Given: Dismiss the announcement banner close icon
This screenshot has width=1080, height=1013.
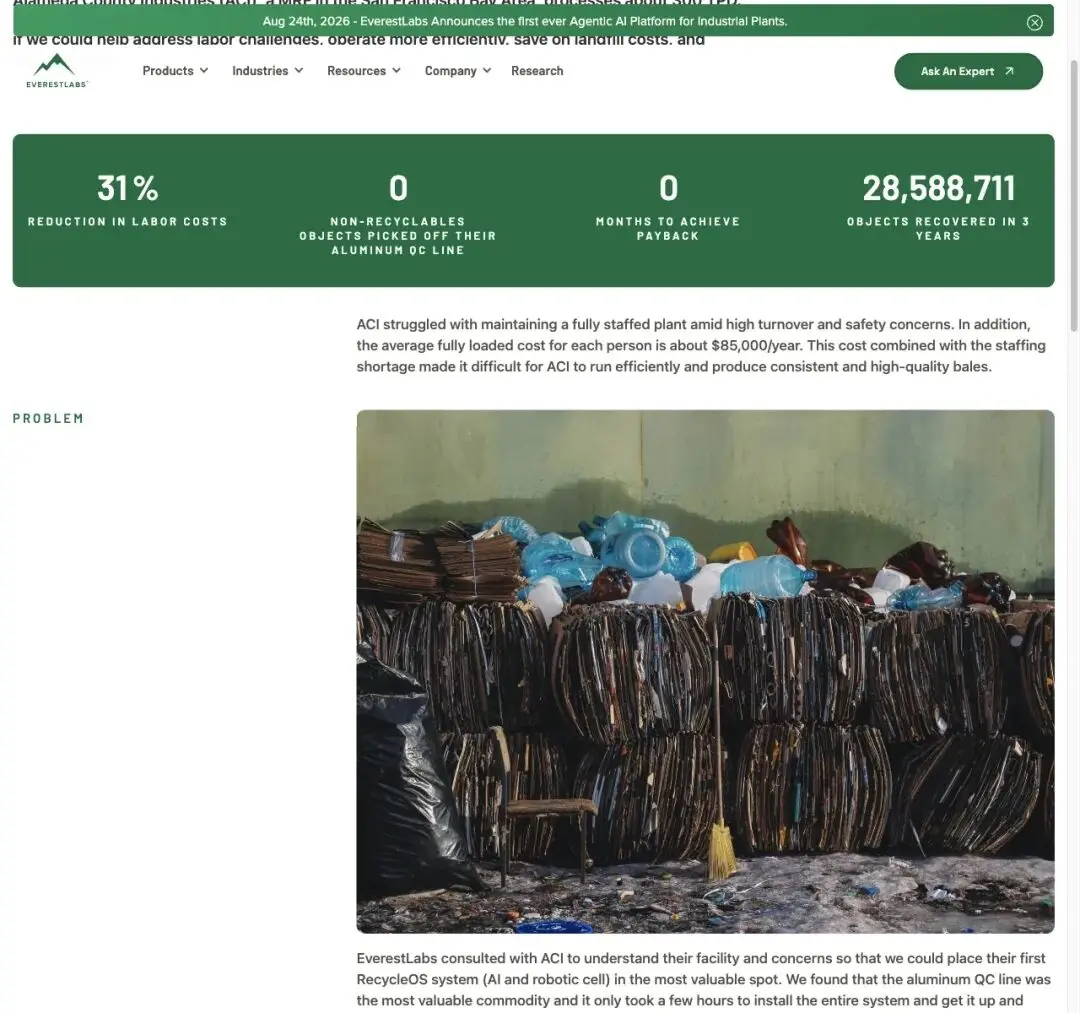Looking at the screenshot, I should (1034, 22).
